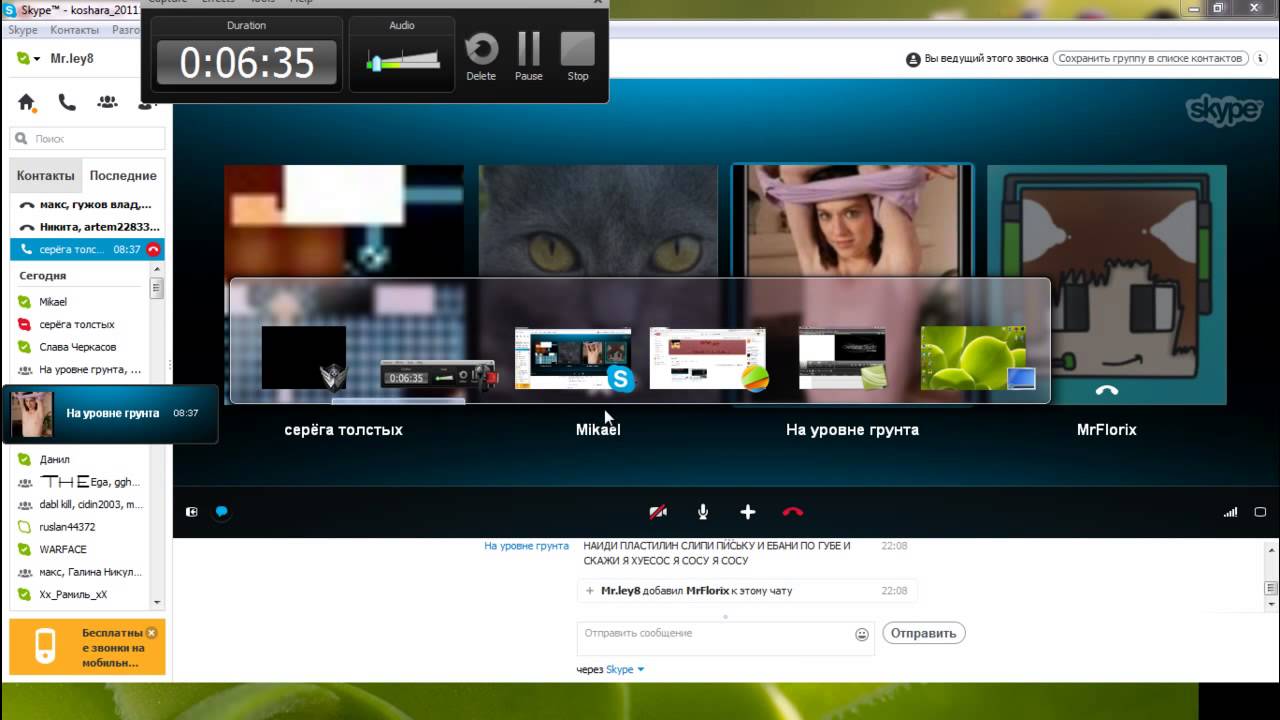Screen dimensions: 1280x720
Task: Open conversation Никита, artem22833
Action: coord(87,227)
